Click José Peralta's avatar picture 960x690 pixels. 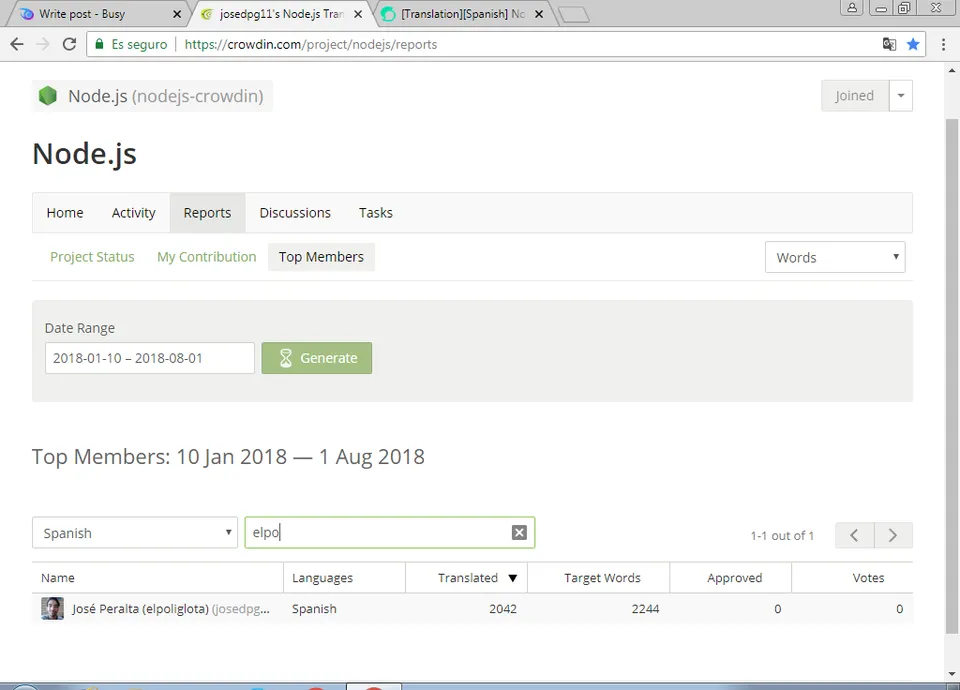pos(53,609)
